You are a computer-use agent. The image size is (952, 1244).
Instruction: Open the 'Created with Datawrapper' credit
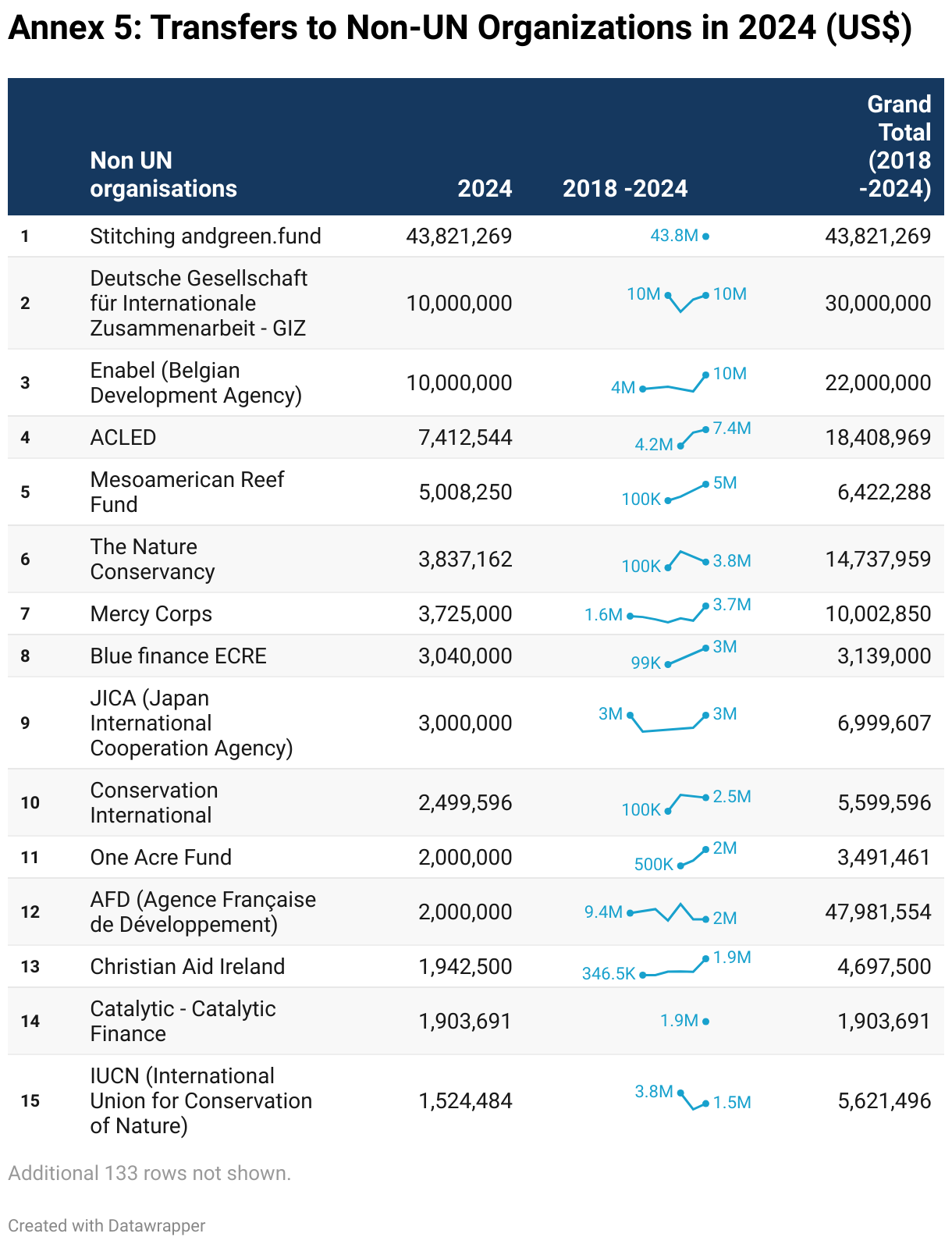point(107,1226)
